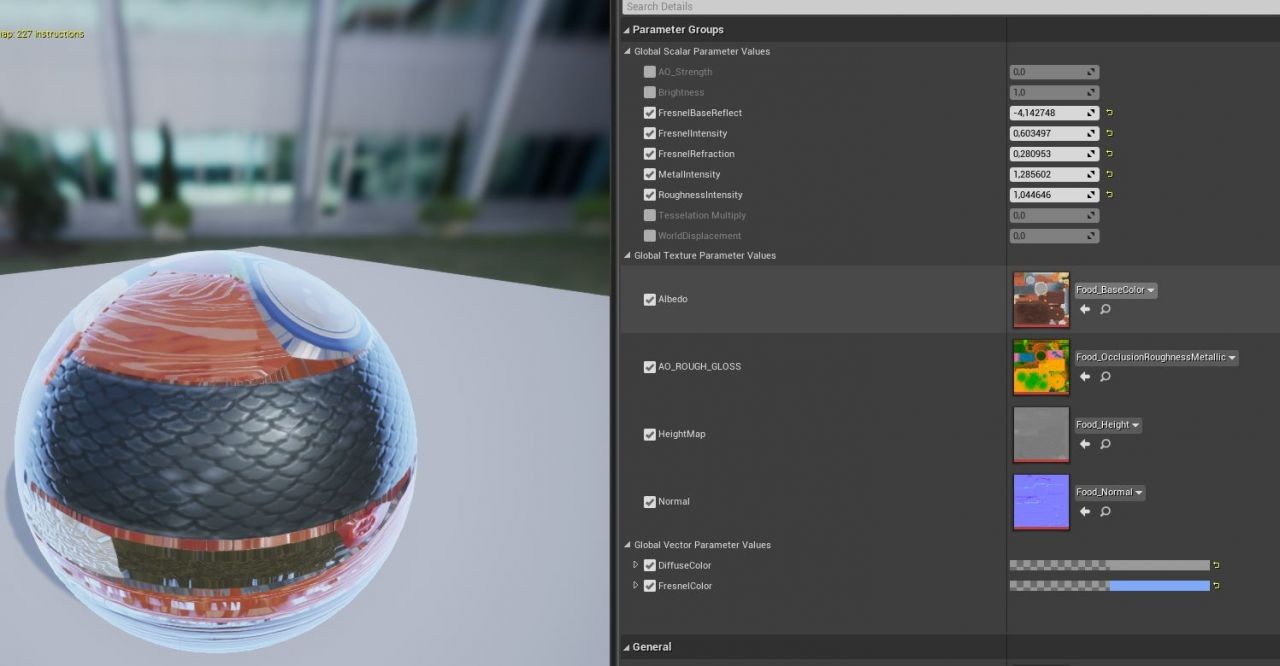The height and width of the screenshot is (666, 1280).
Task: Disable the Albedo texture parameter checkbox
Action: pyautogui.click(x=650, y=299)
